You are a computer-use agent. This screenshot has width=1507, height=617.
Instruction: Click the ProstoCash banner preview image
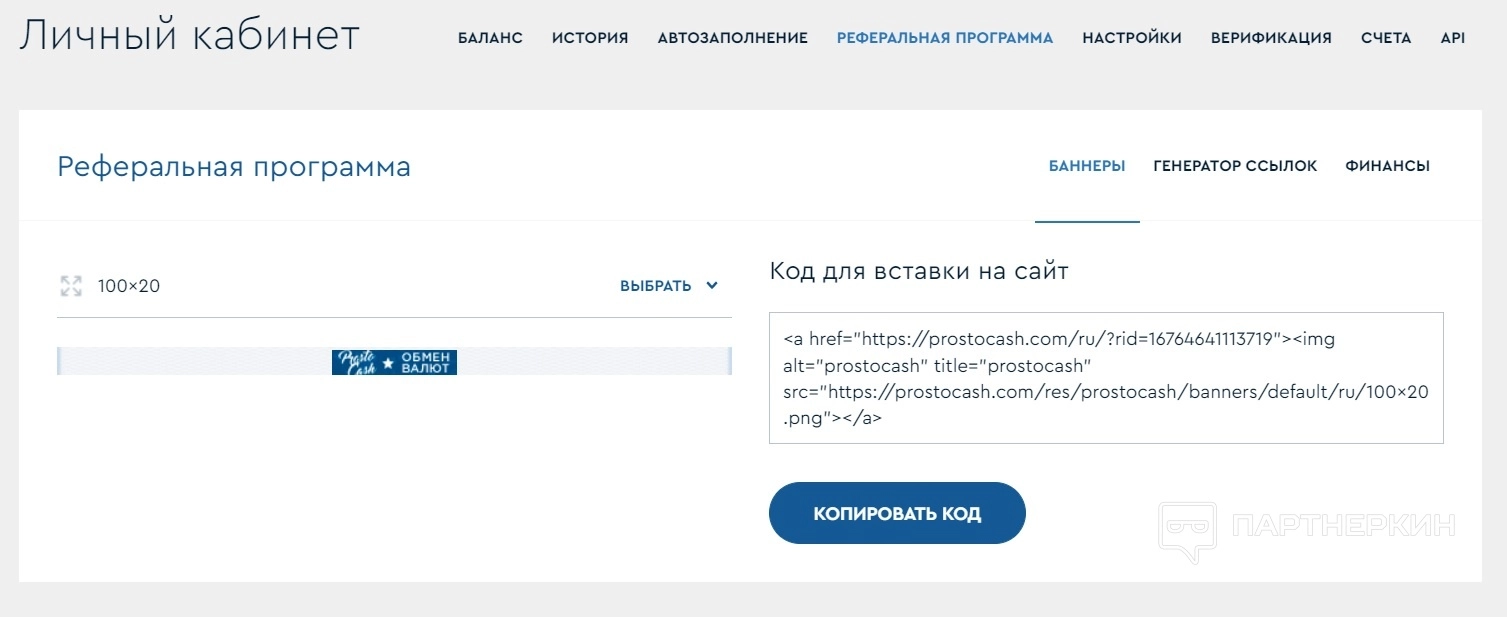[x=394, y=361]
